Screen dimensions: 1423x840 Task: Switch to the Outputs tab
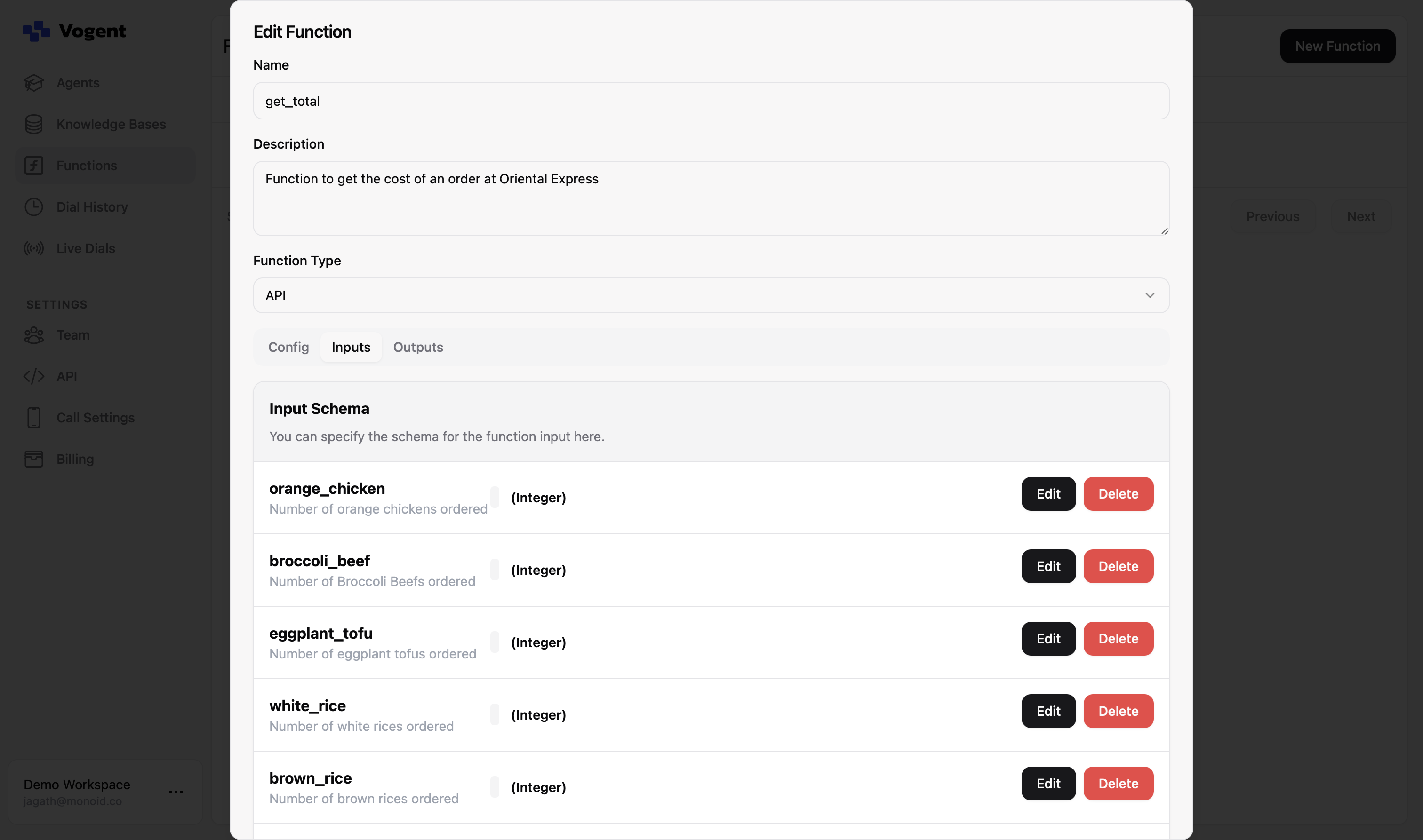click(418, 347)
